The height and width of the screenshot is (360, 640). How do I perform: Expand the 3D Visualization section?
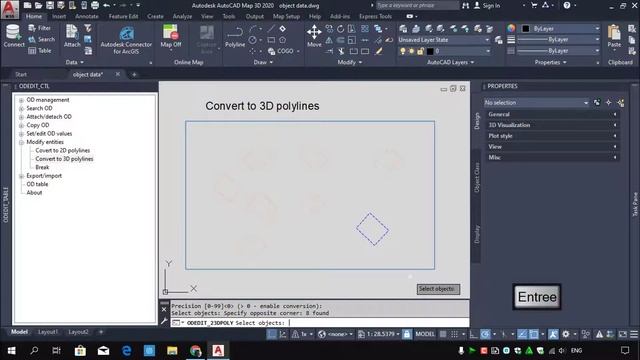(552, 125)
